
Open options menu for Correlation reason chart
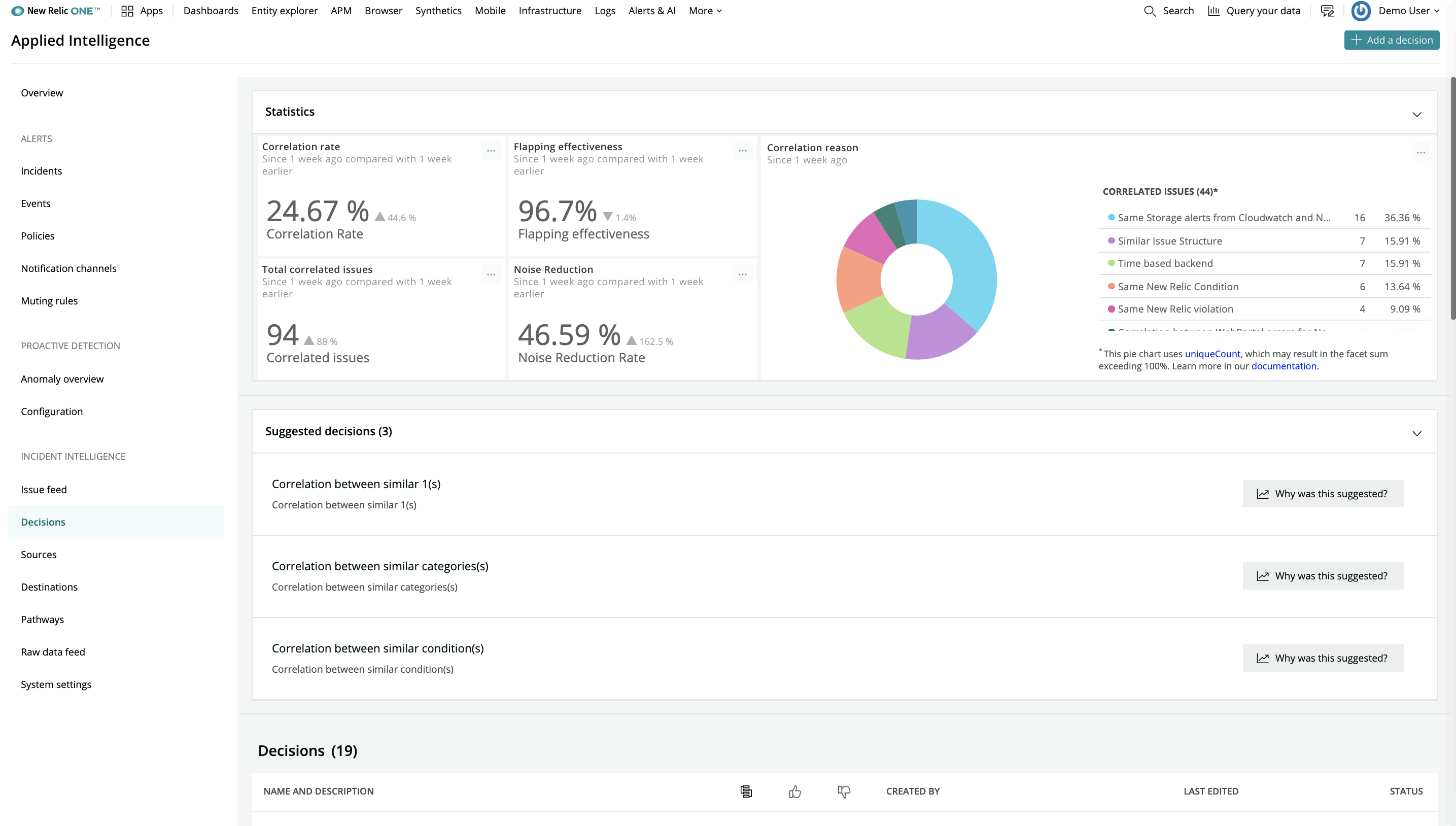[1421, 153]
